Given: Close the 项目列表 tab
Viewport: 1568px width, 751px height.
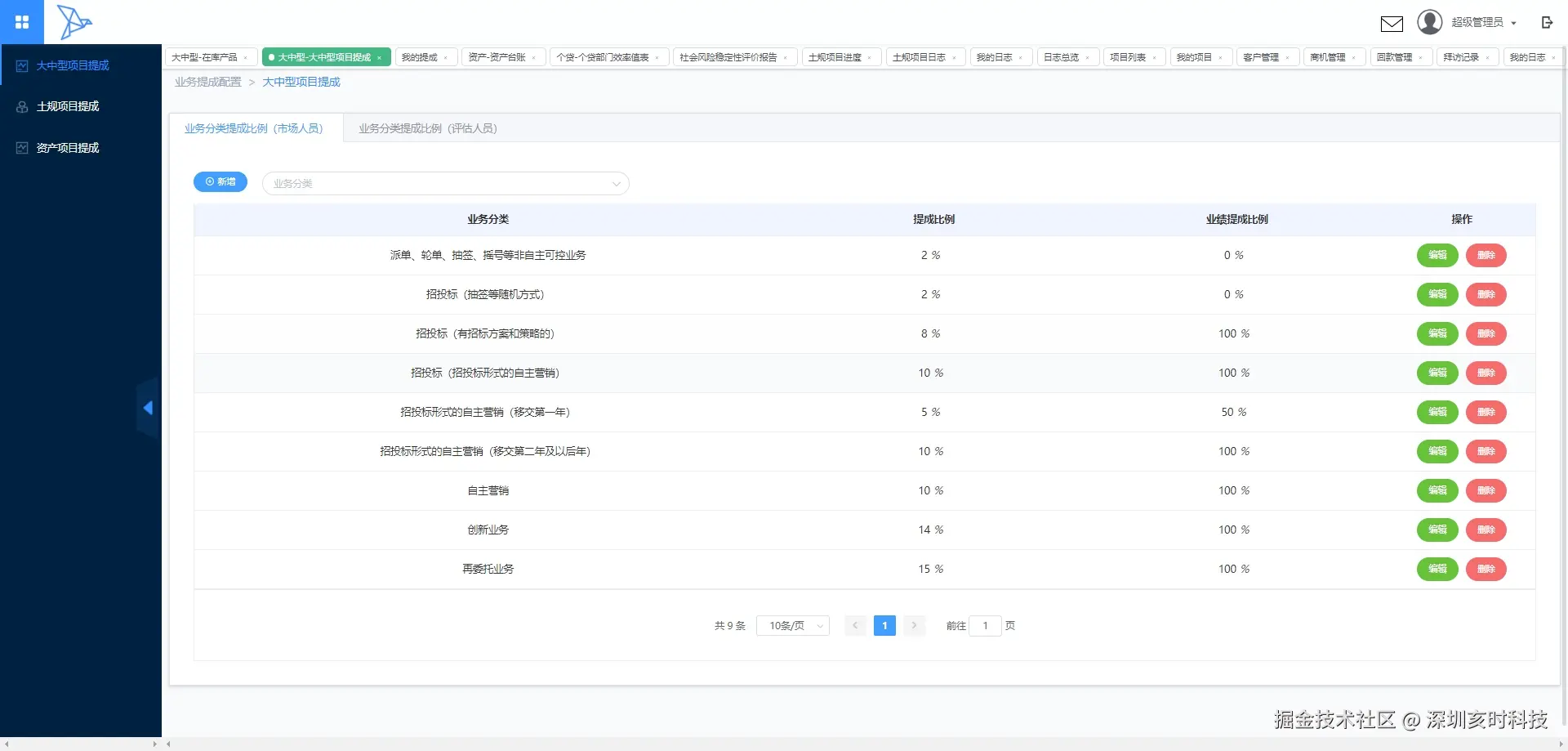Looking at the screenshot, I should [x=1154, y=57].
